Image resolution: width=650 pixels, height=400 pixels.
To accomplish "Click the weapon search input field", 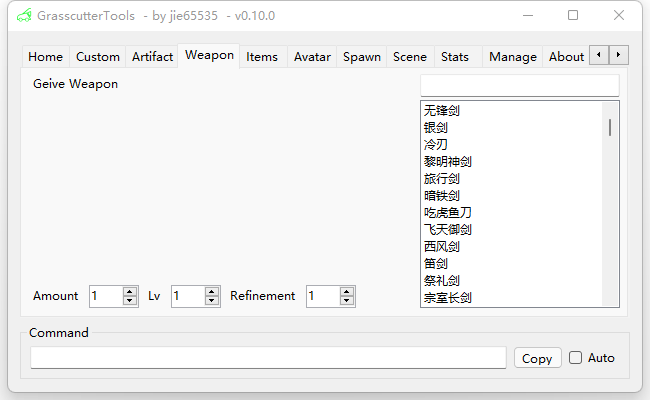I will pyautogui.click(x=519, y=85).
